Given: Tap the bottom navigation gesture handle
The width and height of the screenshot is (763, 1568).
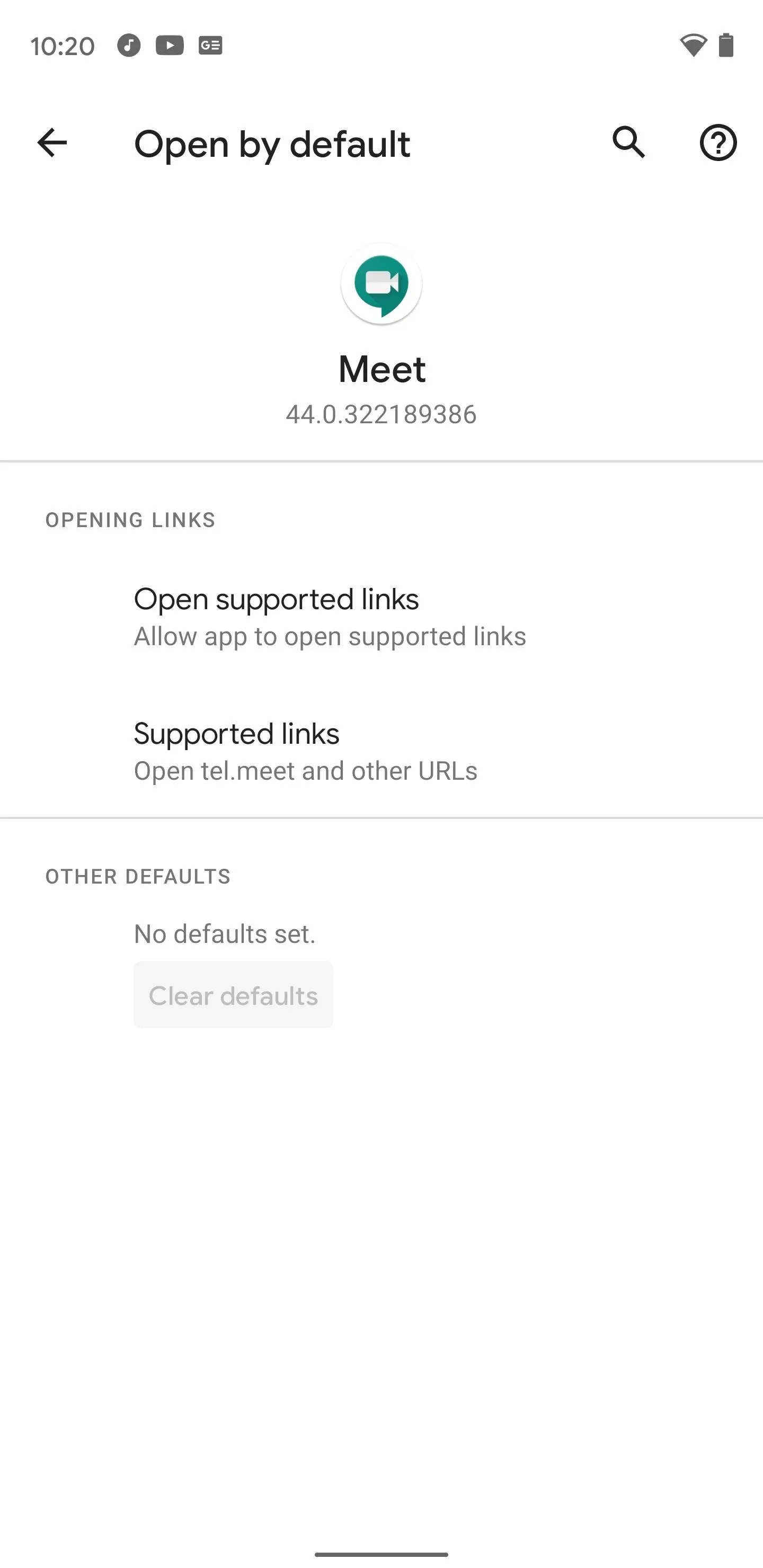Looking at the screenshot, I should click(381, 1554).
